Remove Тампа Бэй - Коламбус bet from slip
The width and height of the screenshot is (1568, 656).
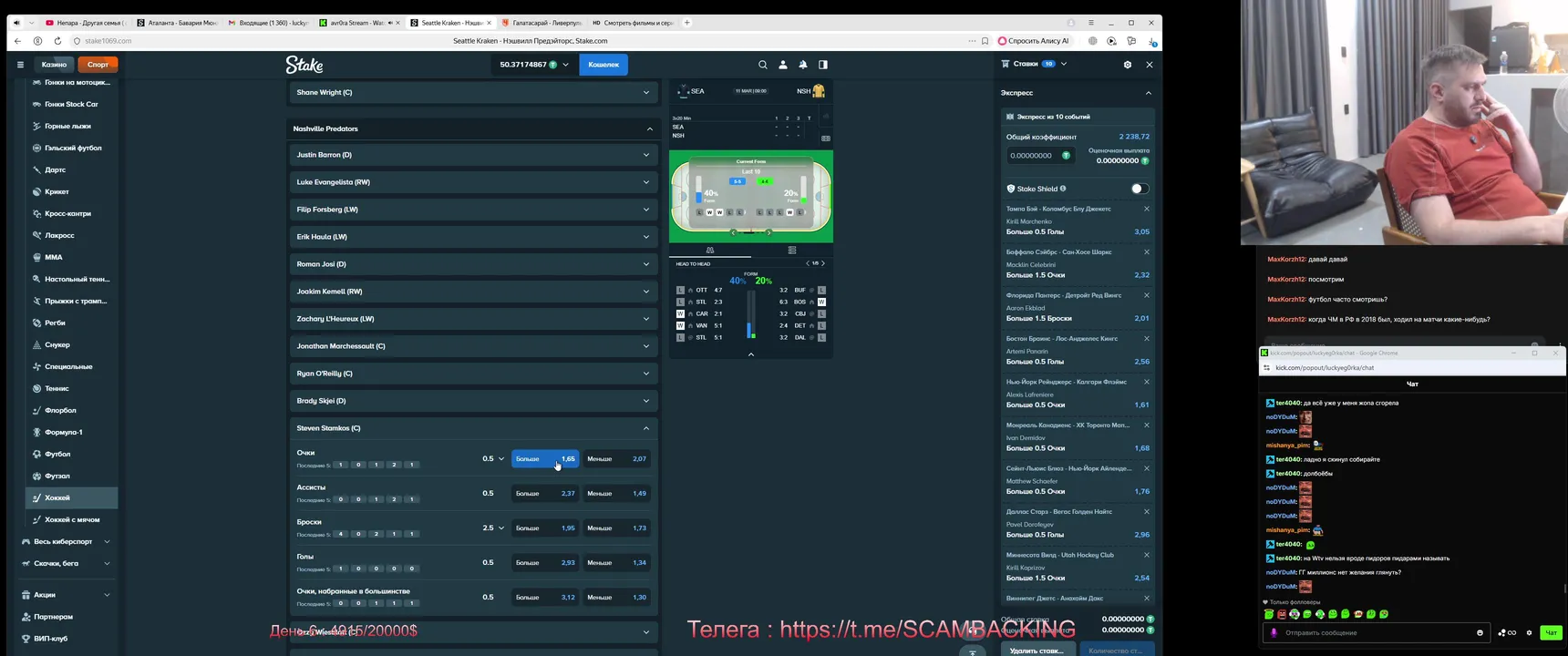coord(1147,209)
